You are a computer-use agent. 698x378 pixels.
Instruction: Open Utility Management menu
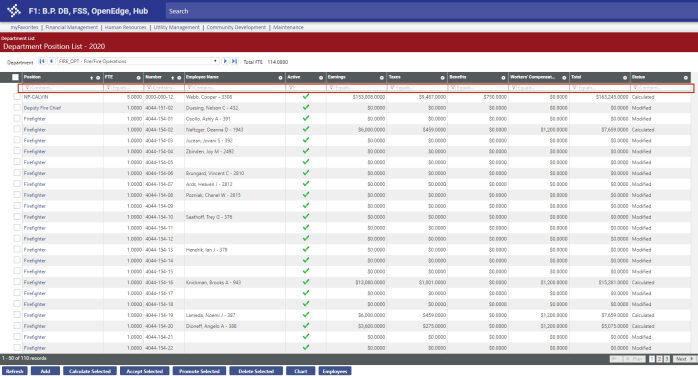177,28
